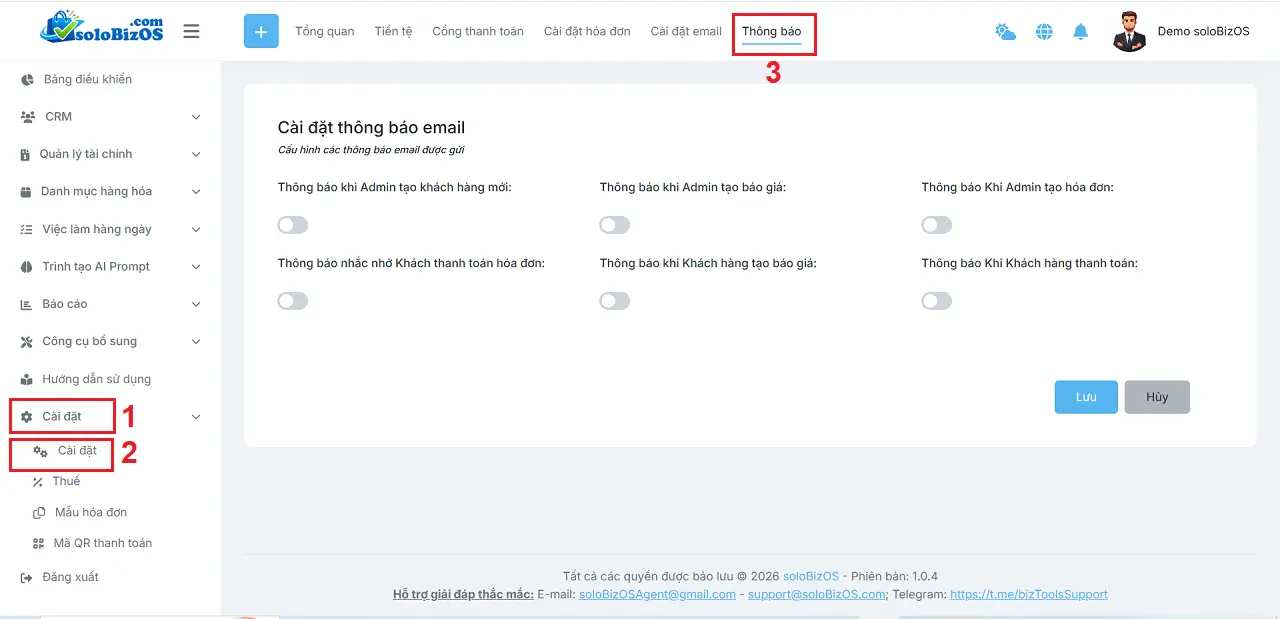
Task: Click the double-gear Cài đặt submenu icon
Action: coord(40,451)
